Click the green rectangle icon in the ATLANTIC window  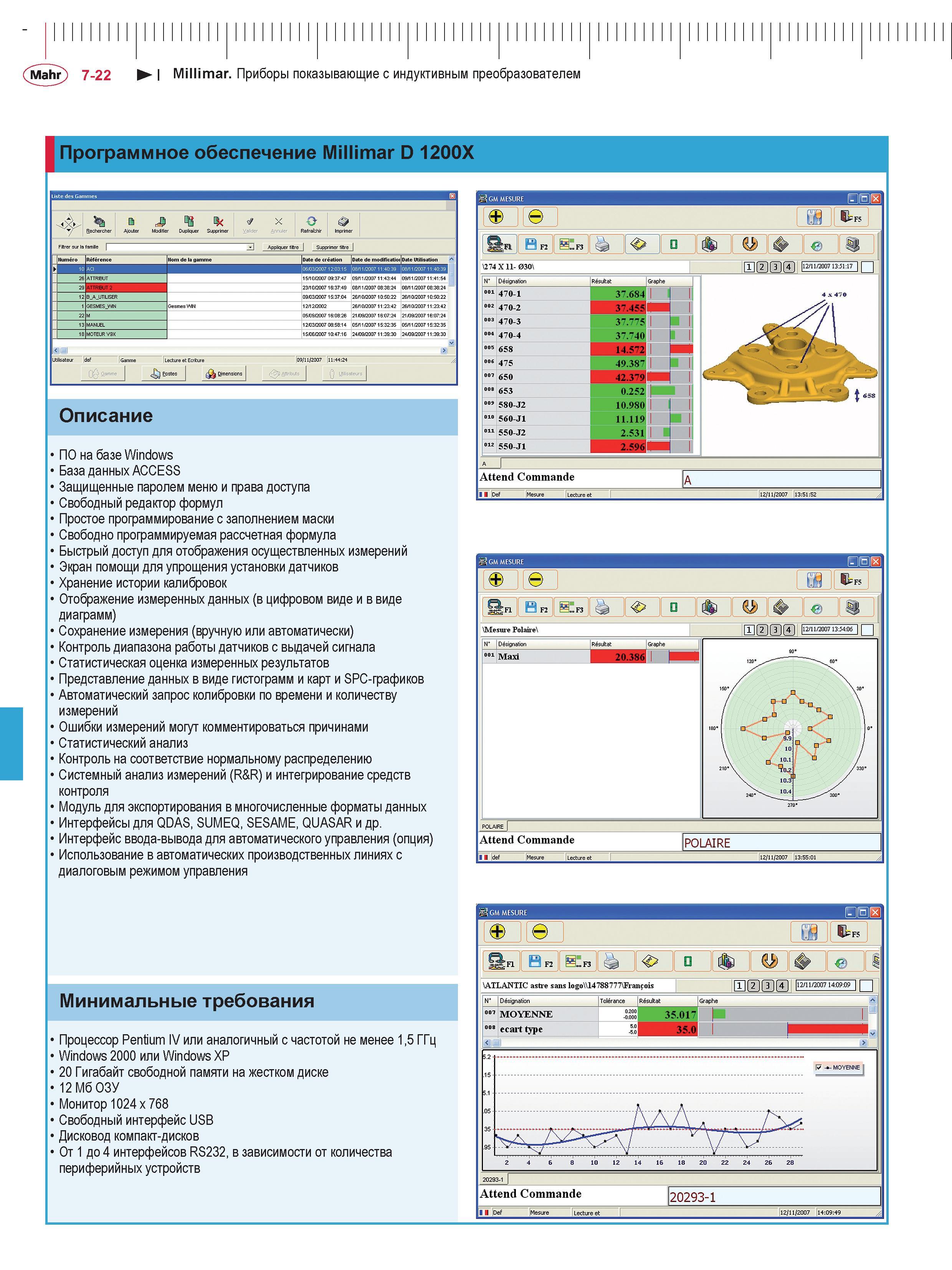coord(688,961)
